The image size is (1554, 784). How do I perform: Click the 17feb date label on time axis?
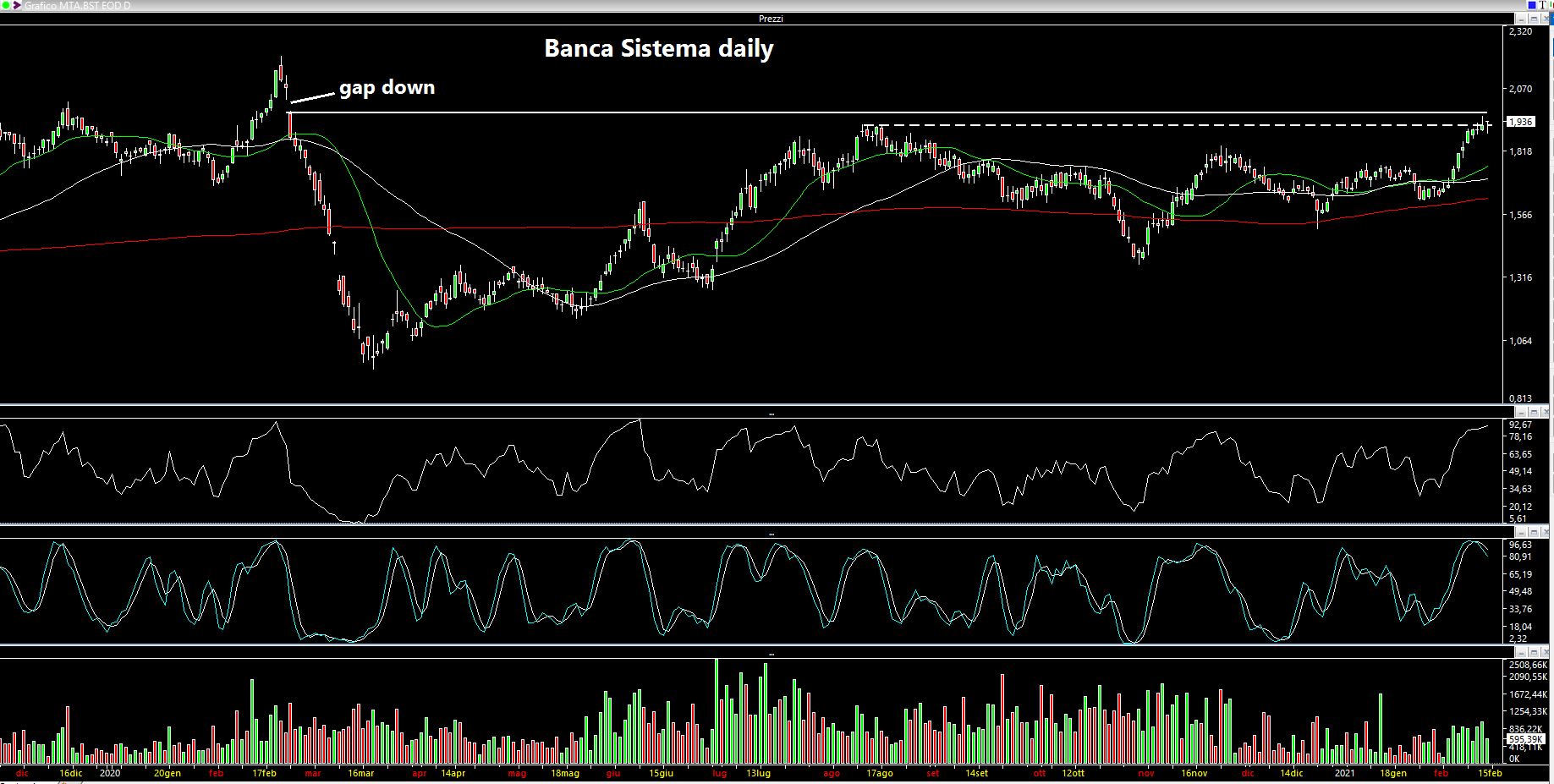click(x=265, y=773)
